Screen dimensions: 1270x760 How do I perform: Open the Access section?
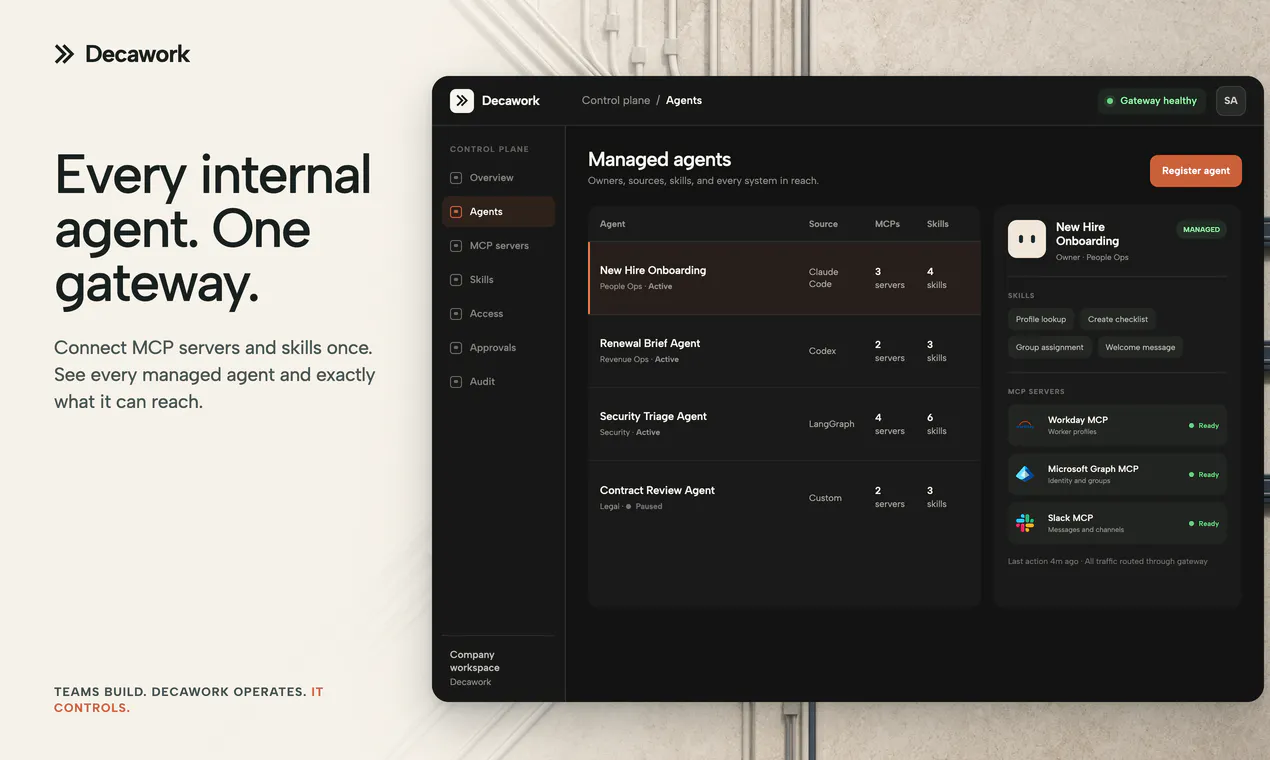[x=498, y=314]
